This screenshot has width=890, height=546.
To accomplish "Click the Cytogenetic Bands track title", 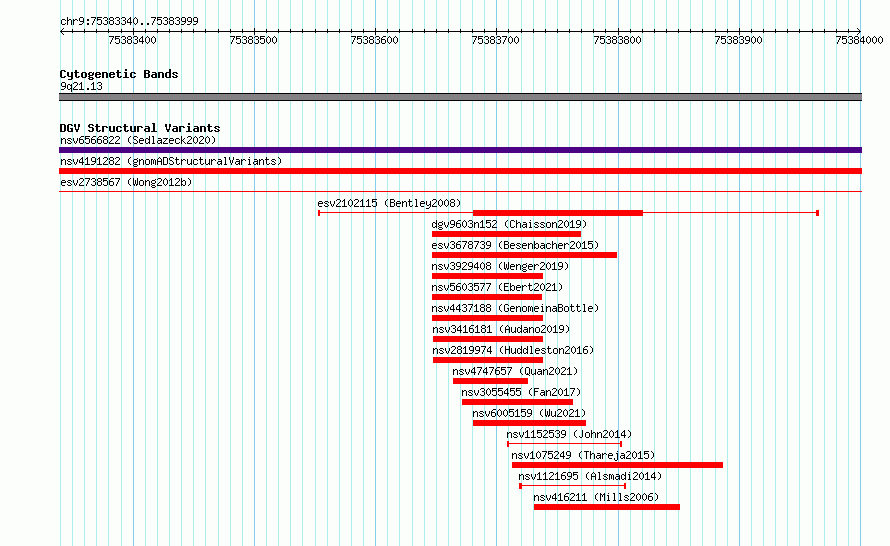I will (119, 74).
